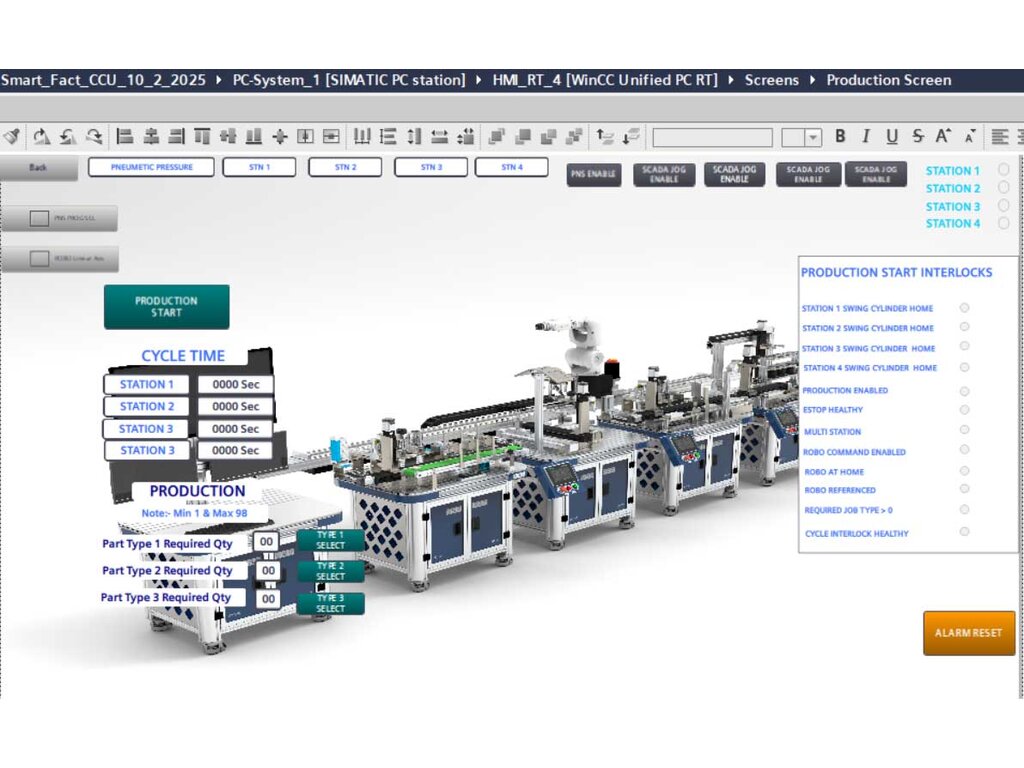Switch to STN 2 screen
This screenshot has width=1024, height=768.
[345, 167]
